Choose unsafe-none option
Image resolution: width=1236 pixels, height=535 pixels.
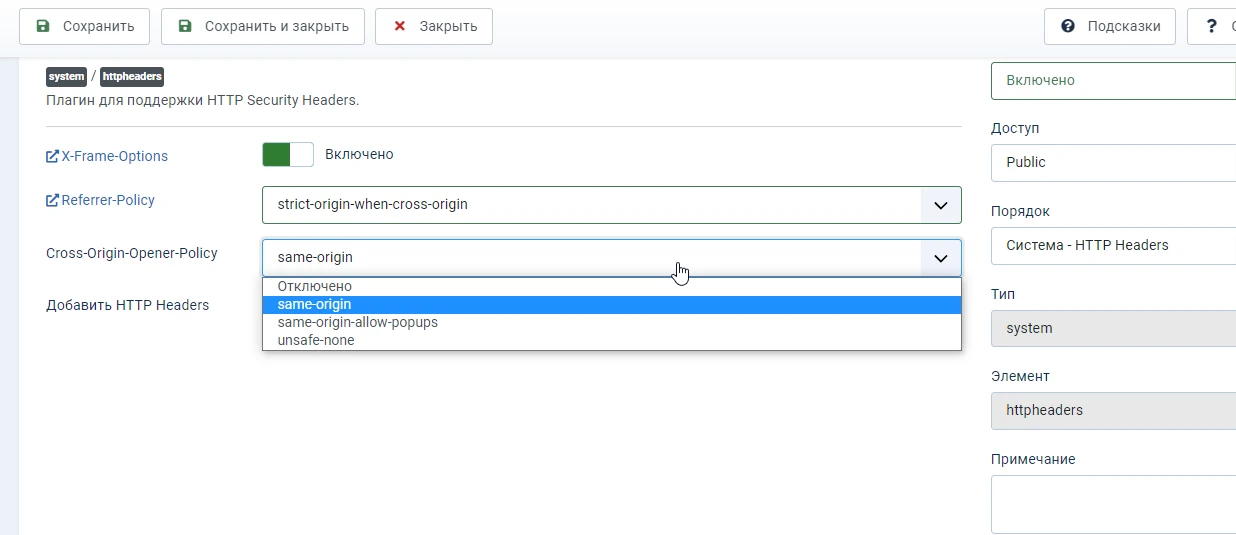[x=612, y=341]
